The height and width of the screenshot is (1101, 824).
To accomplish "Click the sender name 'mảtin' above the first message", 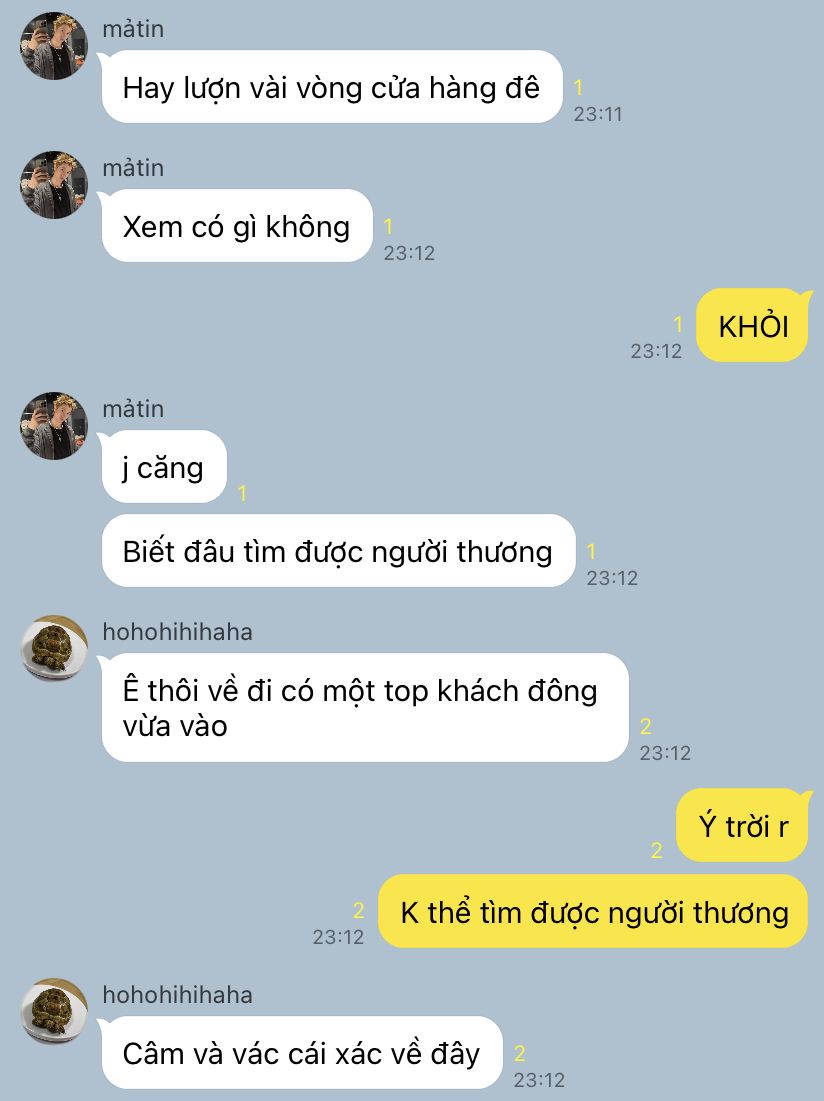I will (133, 29).
